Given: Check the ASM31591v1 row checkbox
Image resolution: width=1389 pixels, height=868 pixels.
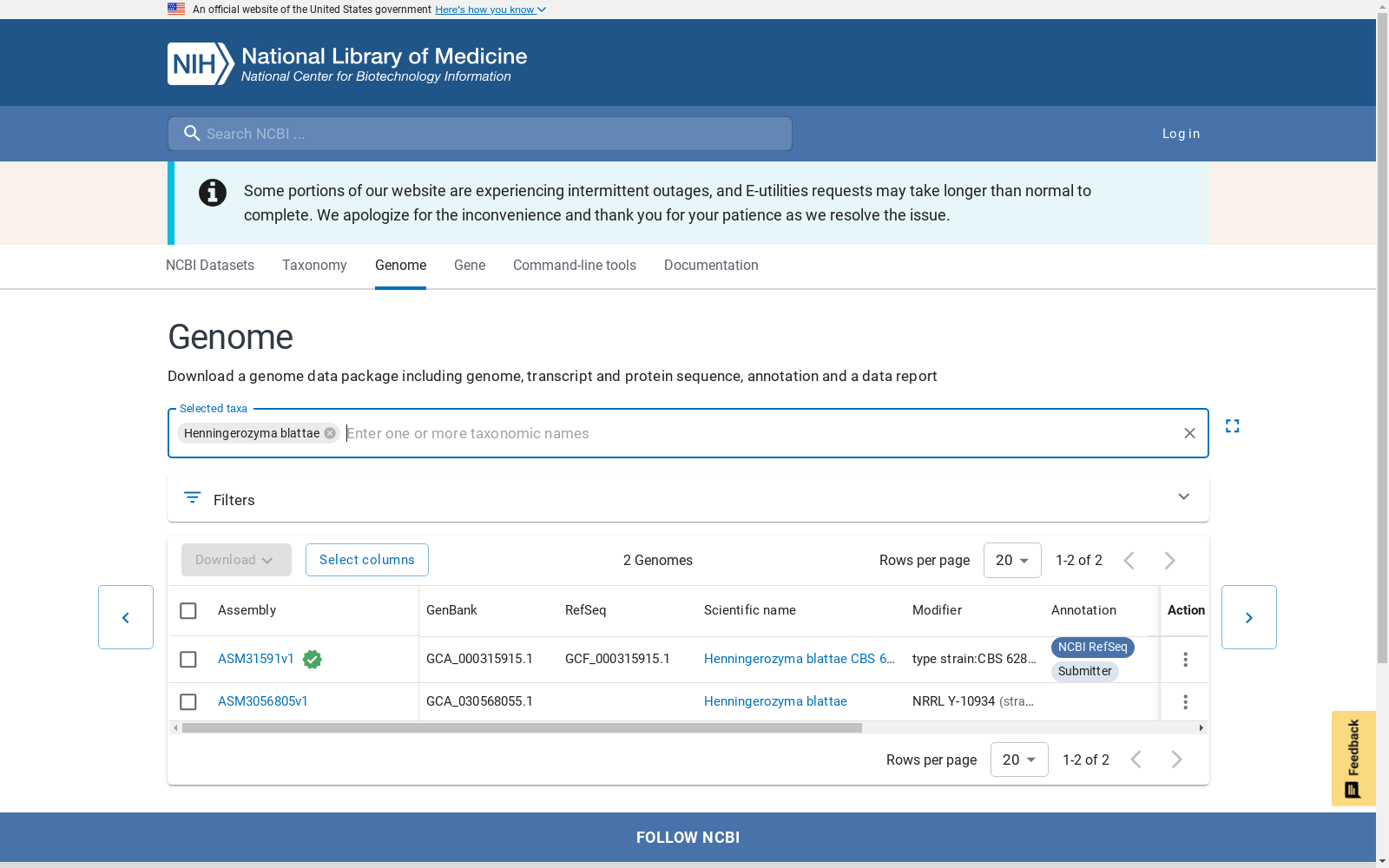Looking at the screenshot, I should 188,660.
